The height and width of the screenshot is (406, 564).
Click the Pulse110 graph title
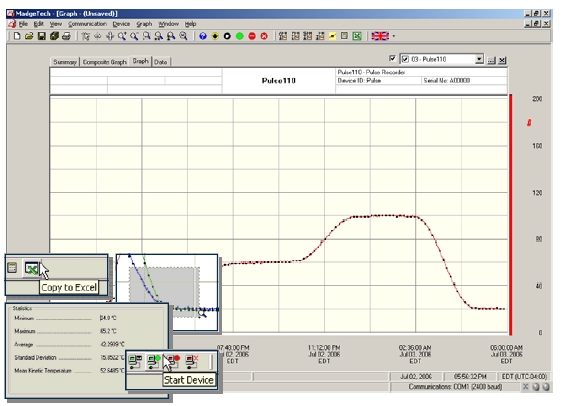pos(279,81)
